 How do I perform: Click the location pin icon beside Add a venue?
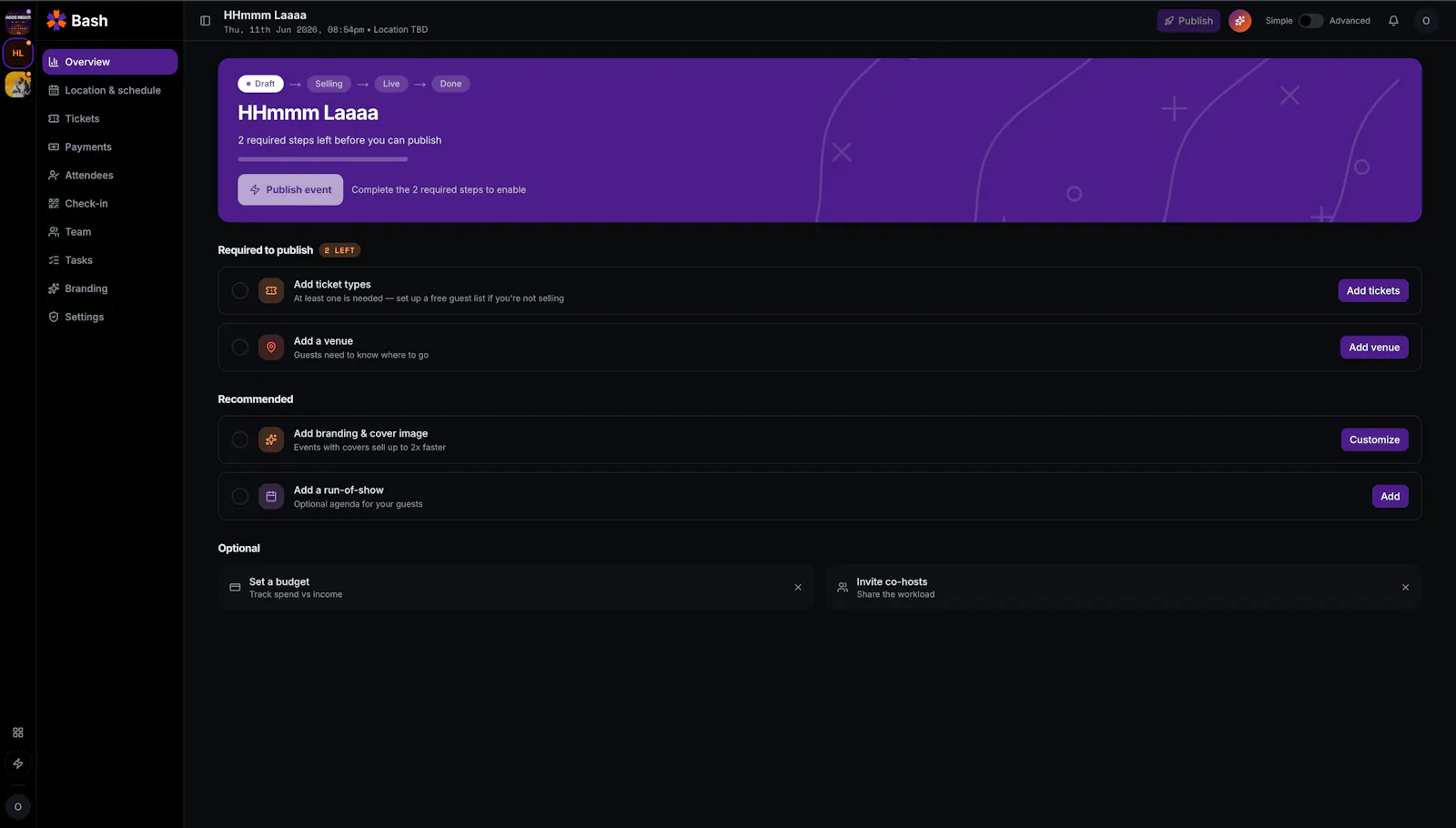(271, 348)
